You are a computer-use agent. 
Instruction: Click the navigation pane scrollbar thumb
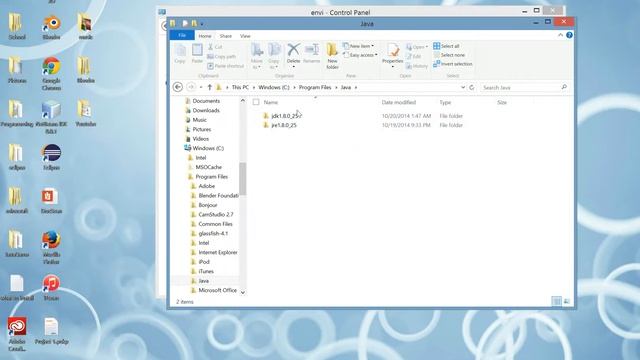click(x=243, y=179)
